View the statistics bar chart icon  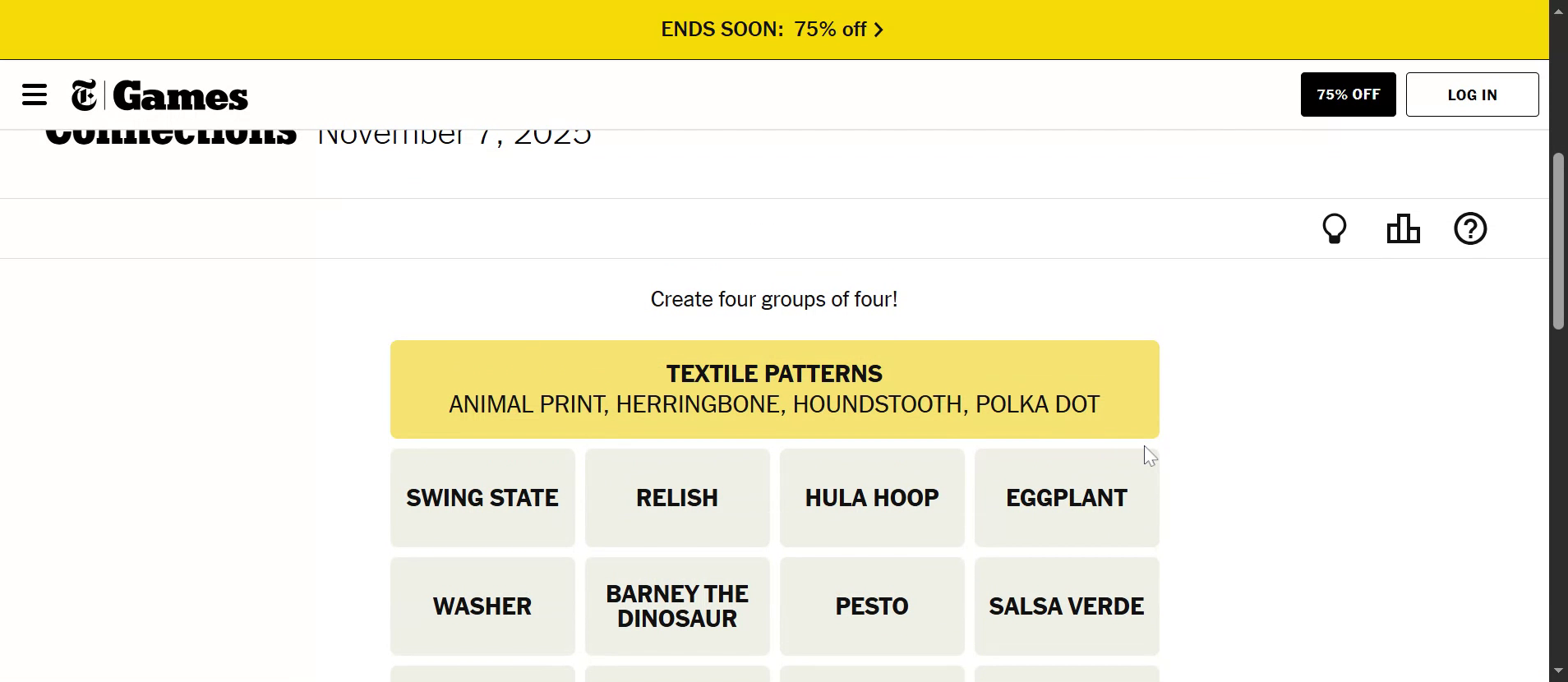1403,228
